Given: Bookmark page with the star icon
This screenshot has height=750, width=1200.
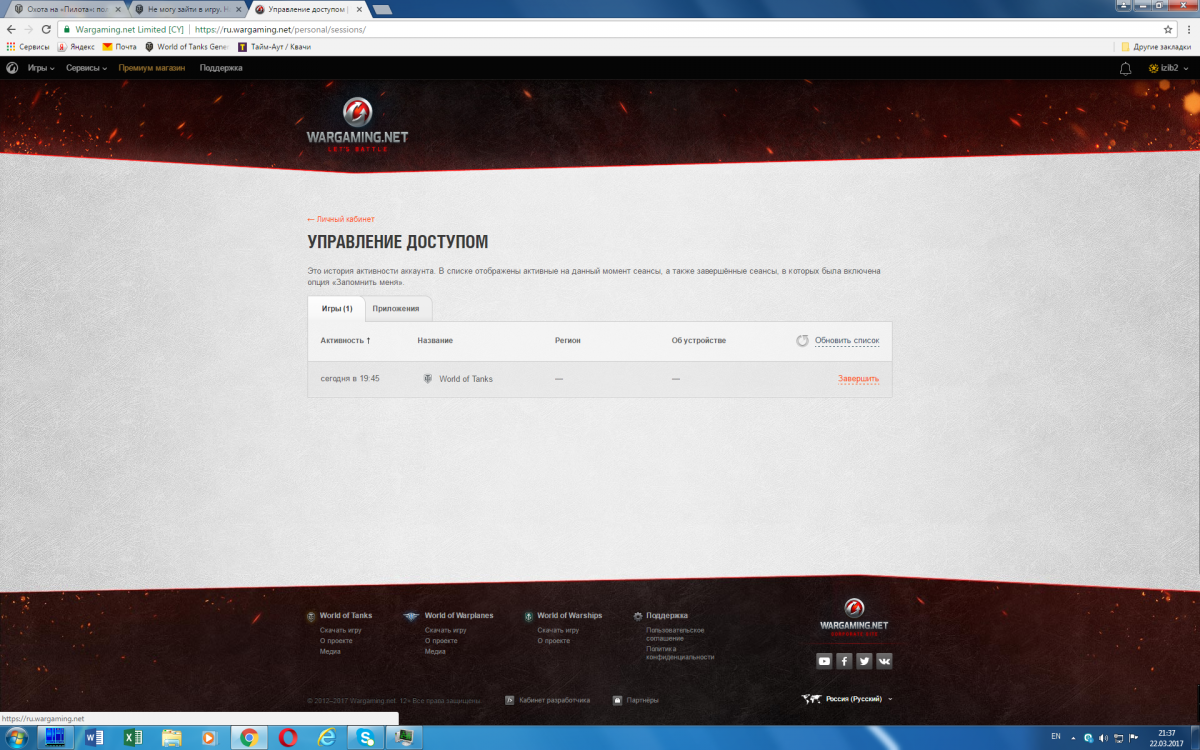Looking at the screenshot, I should 1168,29.
